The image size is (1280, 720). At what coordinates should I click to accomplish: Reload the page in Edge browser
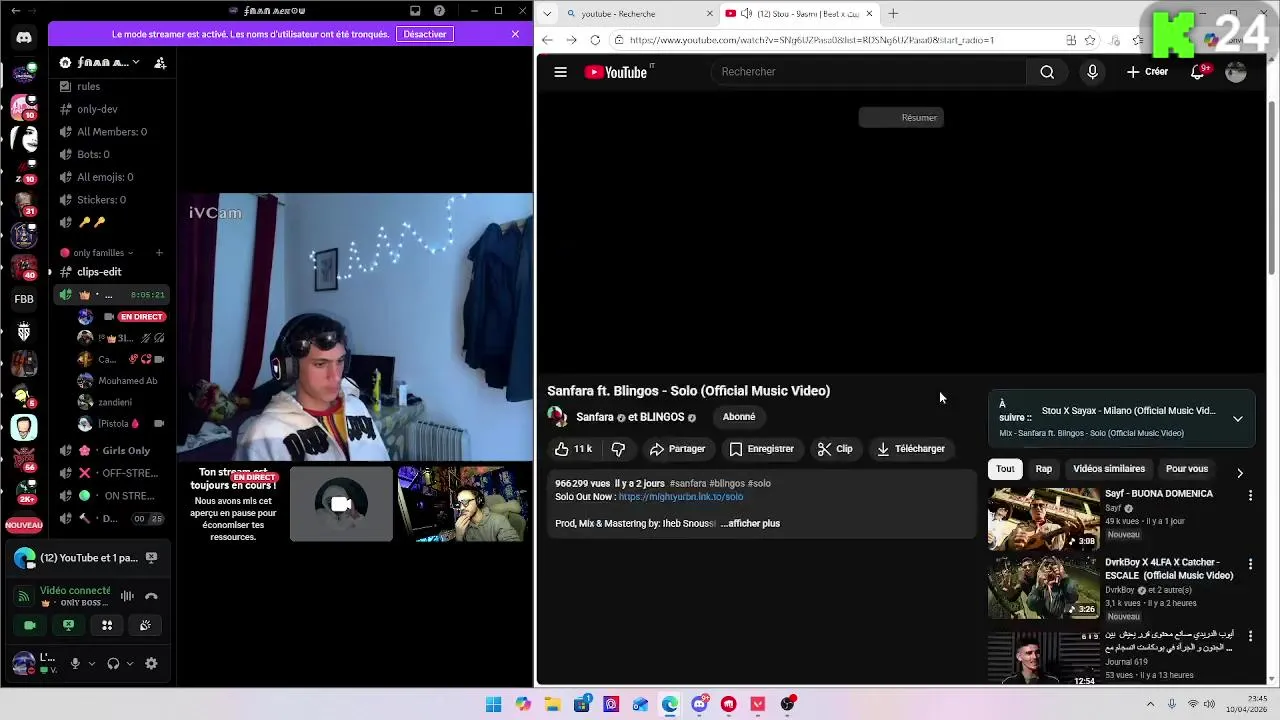pos(595,40)
